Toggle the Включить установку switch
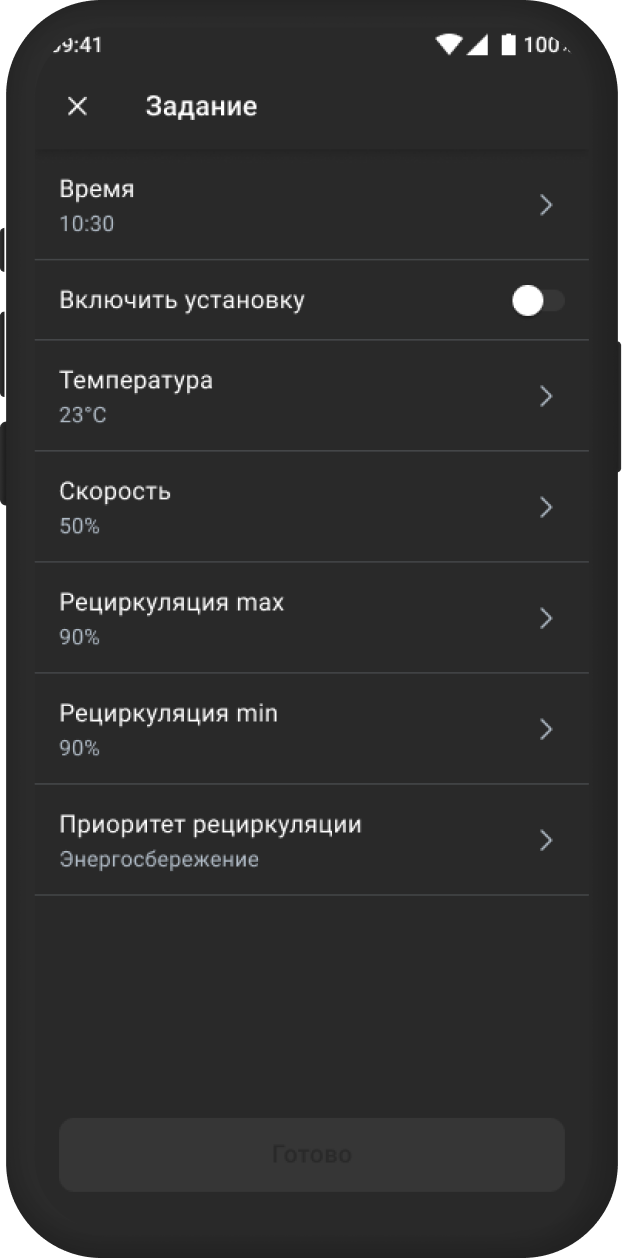This screenshot has height=1258, width=624. pyautogui.click(x=539, y=300)
